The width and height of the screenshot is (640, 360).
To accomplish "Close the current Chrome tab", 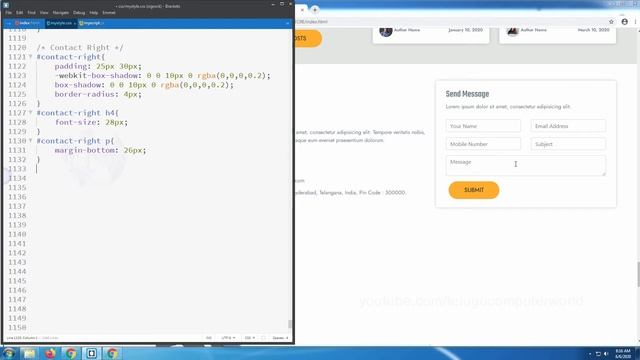I will point(302,9).
